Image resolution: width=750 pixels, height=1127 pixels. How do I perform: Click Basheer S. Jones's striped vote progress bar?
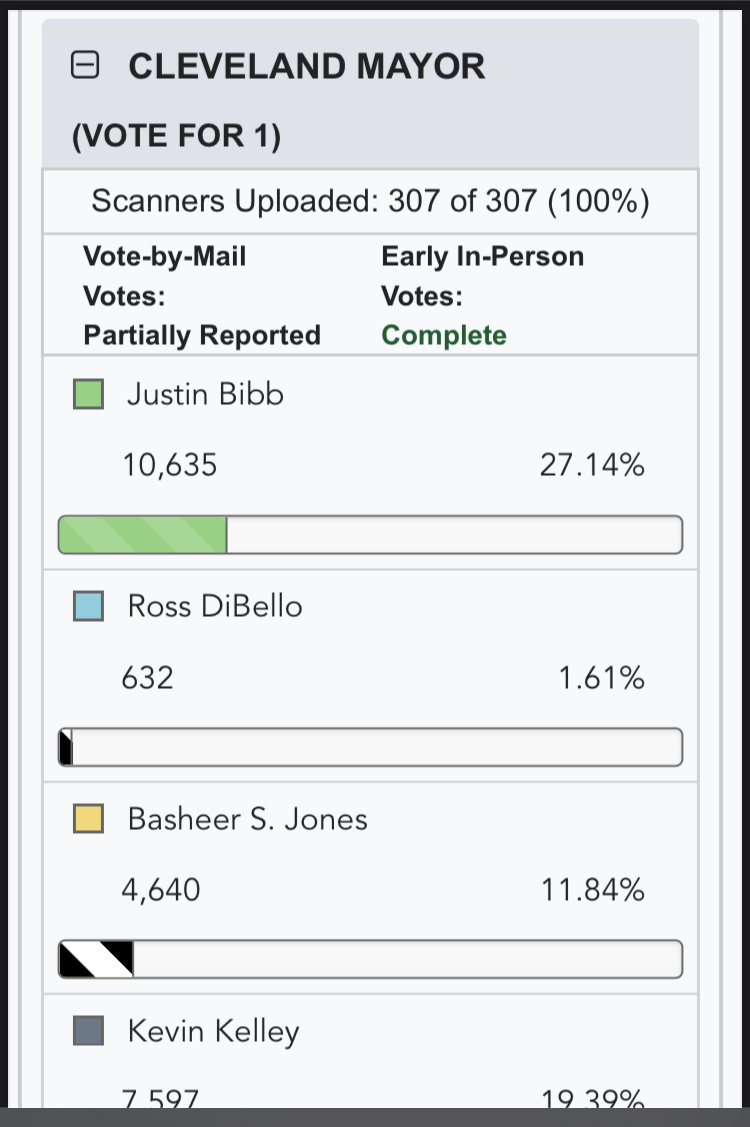pyautogui.click(x=370, y=959)
